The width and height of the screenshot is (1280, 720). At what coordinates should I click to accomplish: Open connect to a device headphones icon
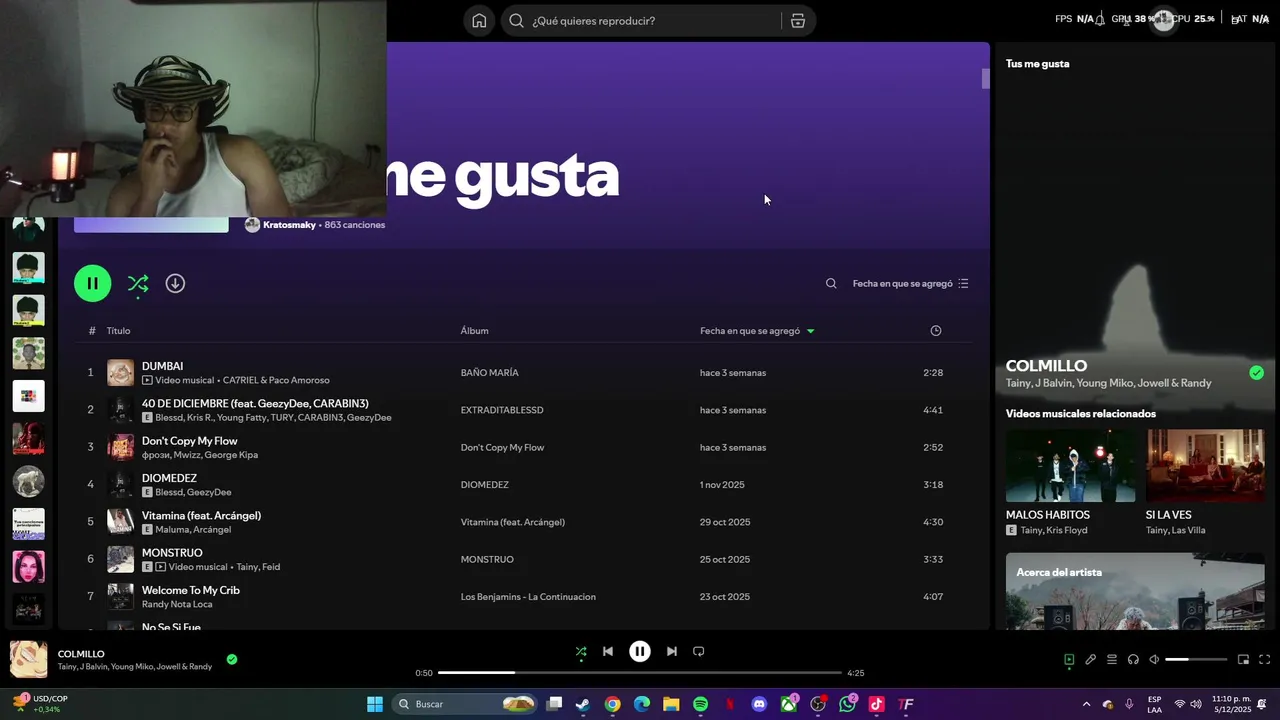1133,660
